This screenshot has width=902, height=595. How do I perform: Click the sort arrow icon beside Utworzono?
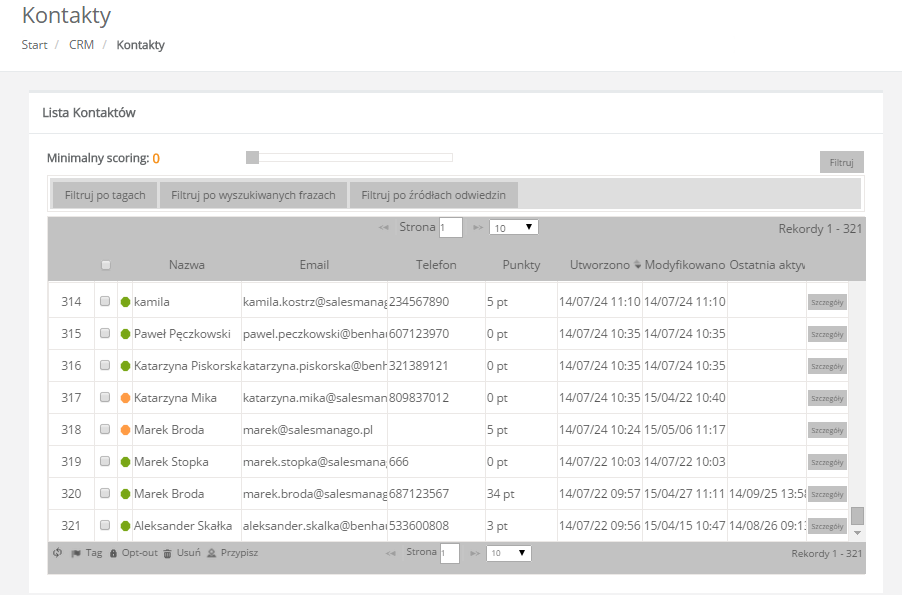click(637, 265)
